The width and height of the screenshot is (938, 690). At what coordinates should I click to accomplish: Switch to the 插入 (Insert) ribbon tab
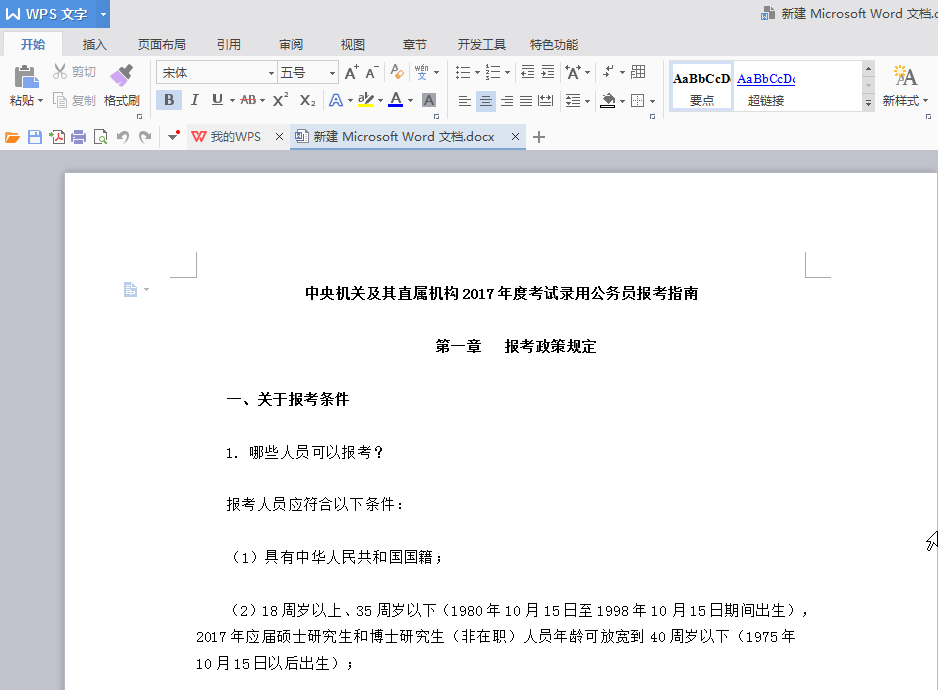95,45
